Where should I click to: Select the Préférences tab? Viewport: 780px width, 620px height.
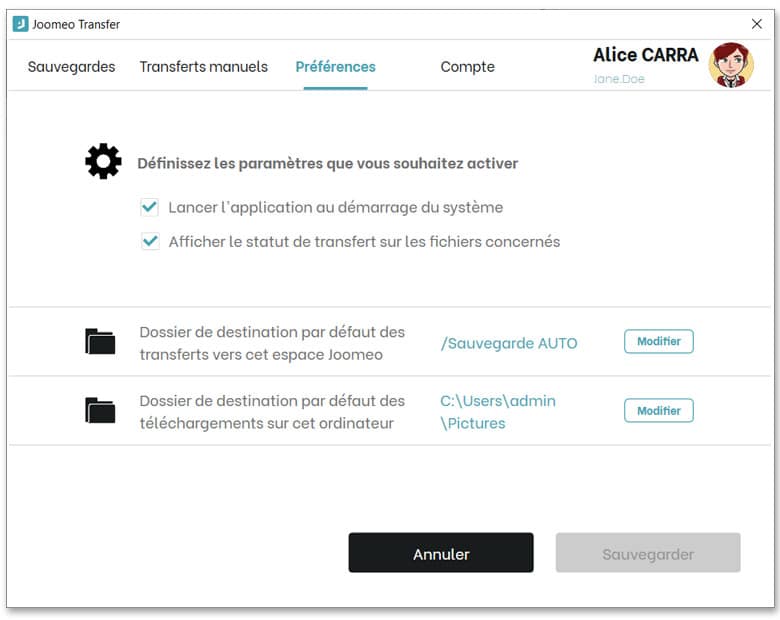click(335, 67)
